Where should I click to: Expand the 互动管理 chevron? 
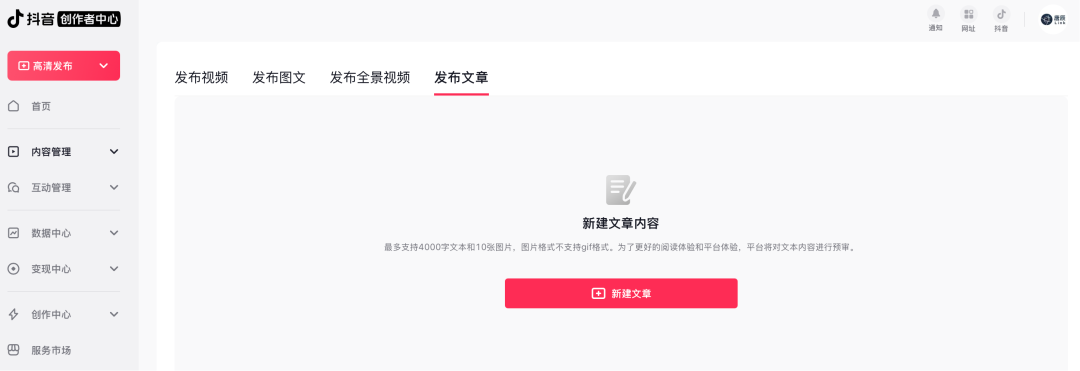coord(114,187)
